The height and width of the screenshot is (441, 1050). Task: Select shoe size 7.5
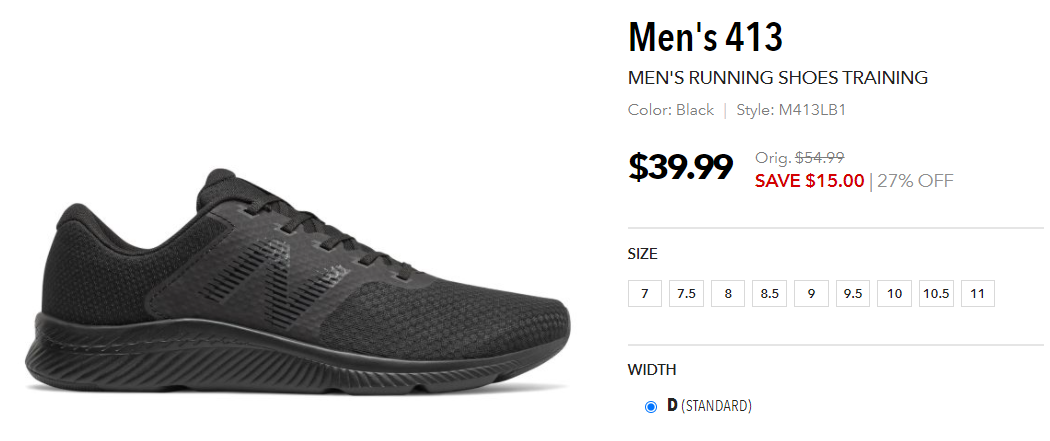686,294
